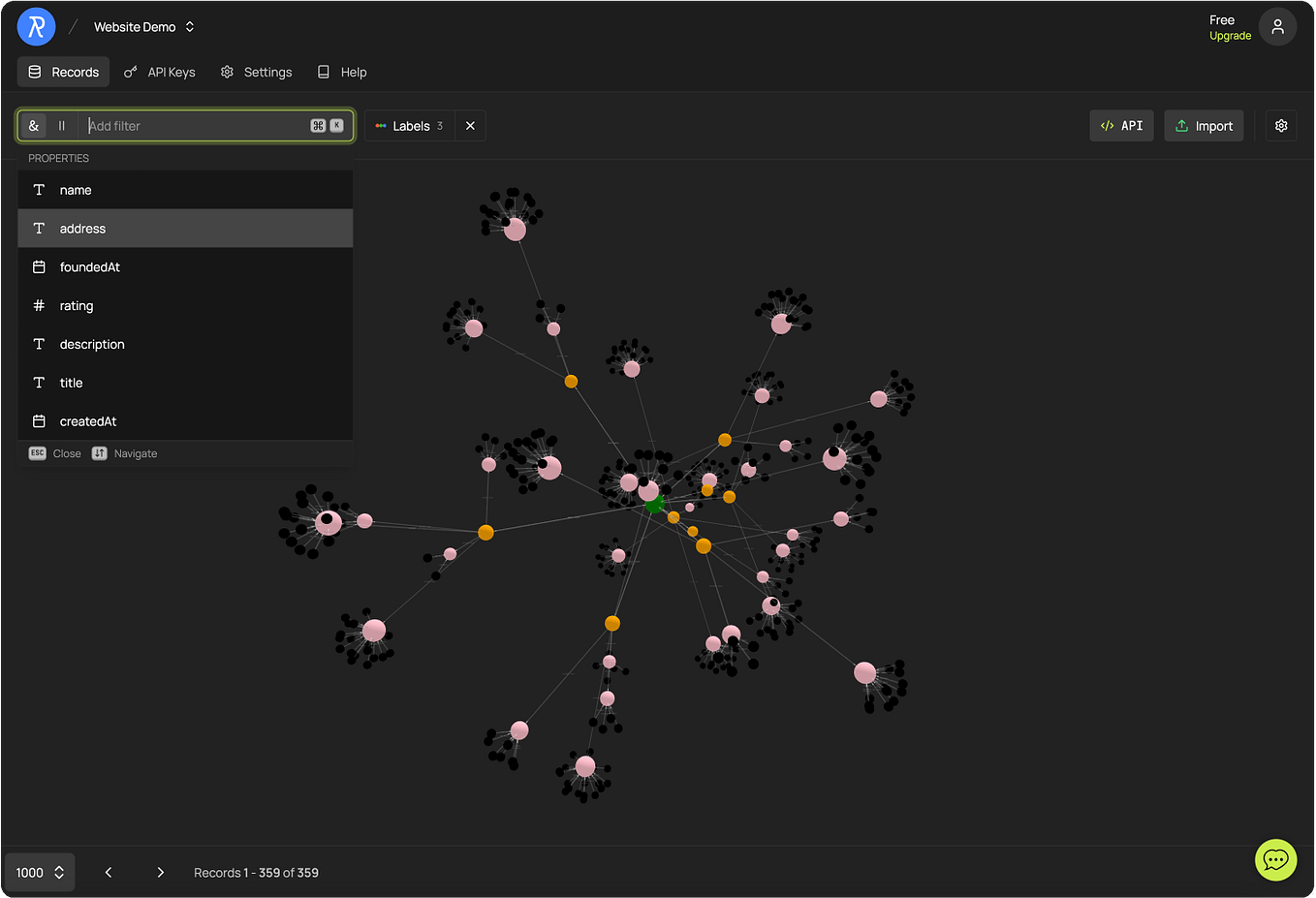Open the Help menu item
The width and height of the screenshot is (1316, 898).
(x=342, y=72)
